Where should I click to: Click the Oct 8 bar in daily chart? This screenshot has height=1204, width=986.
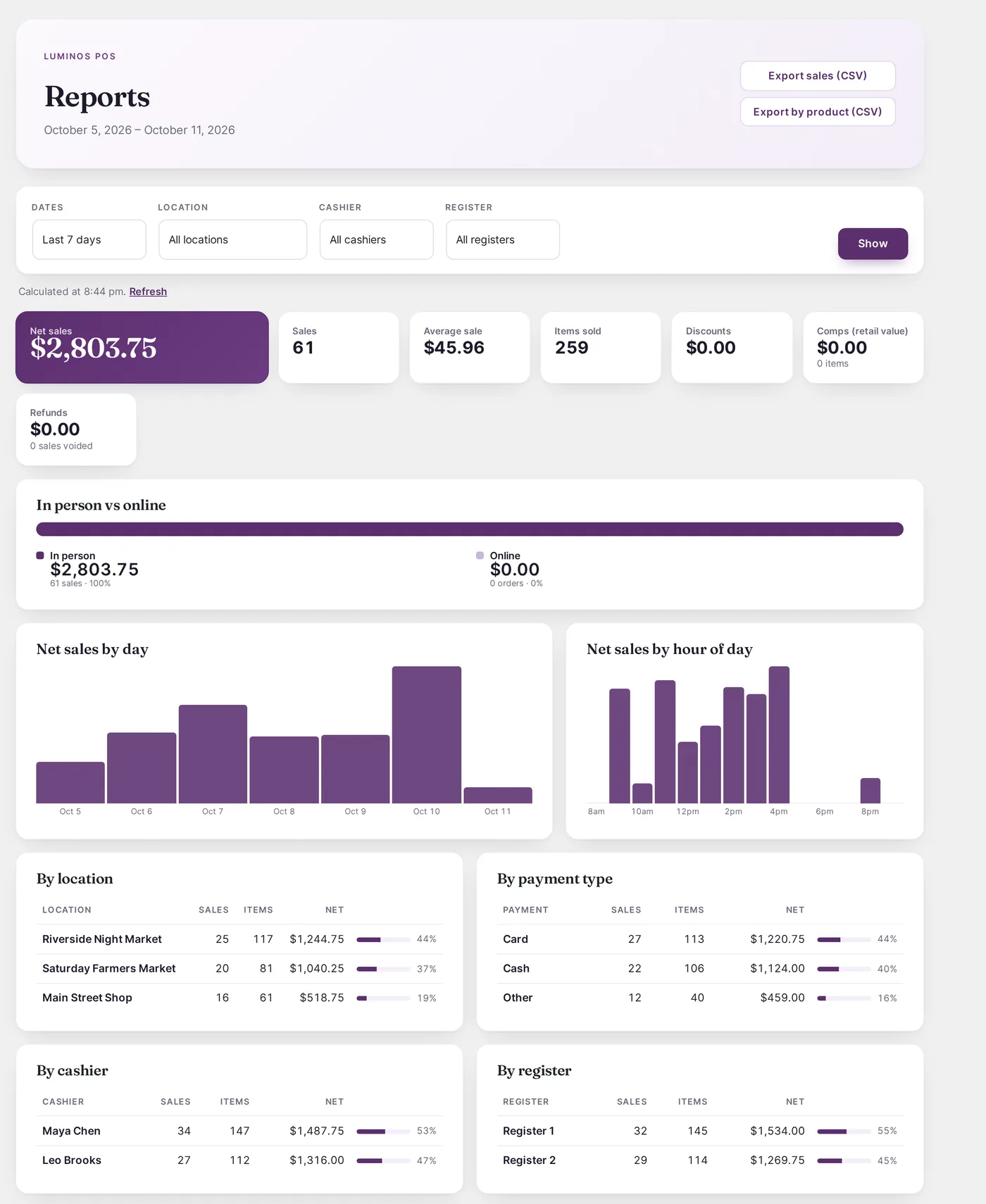click(284, 770)
